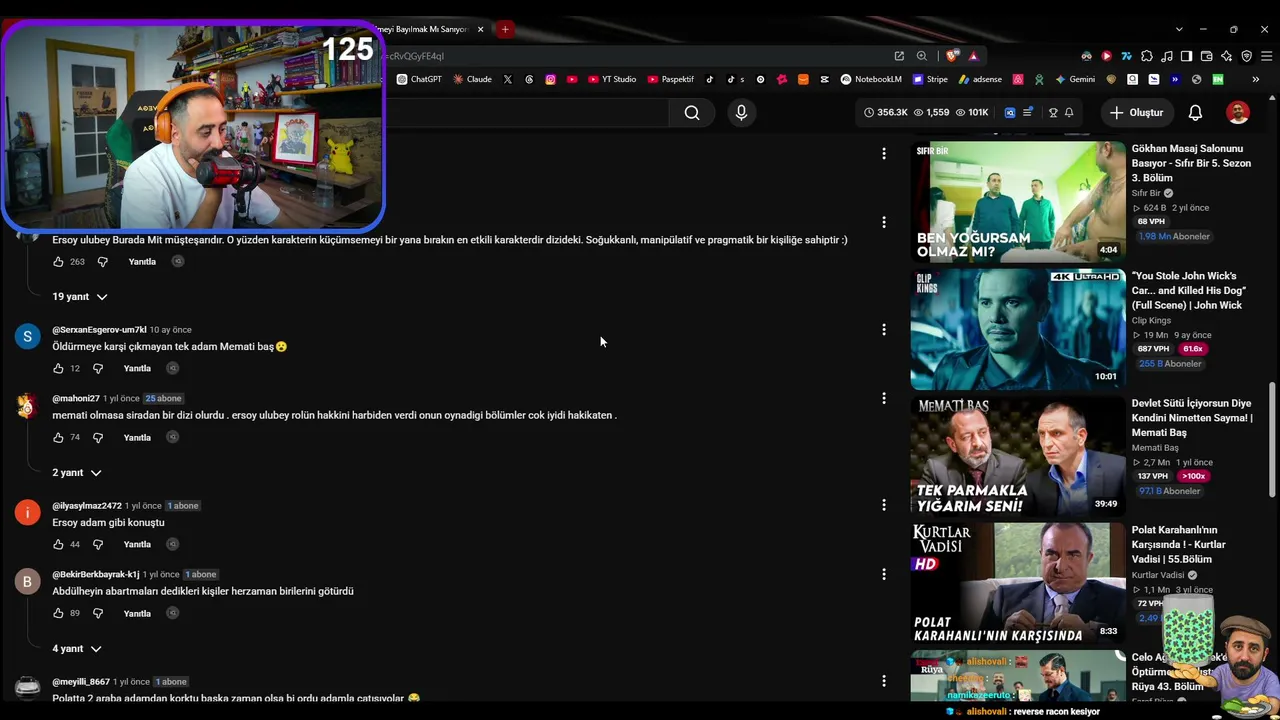Open the Clip Kings channel name link
Screen dimensions: 1280x720
coord(1151,321)
